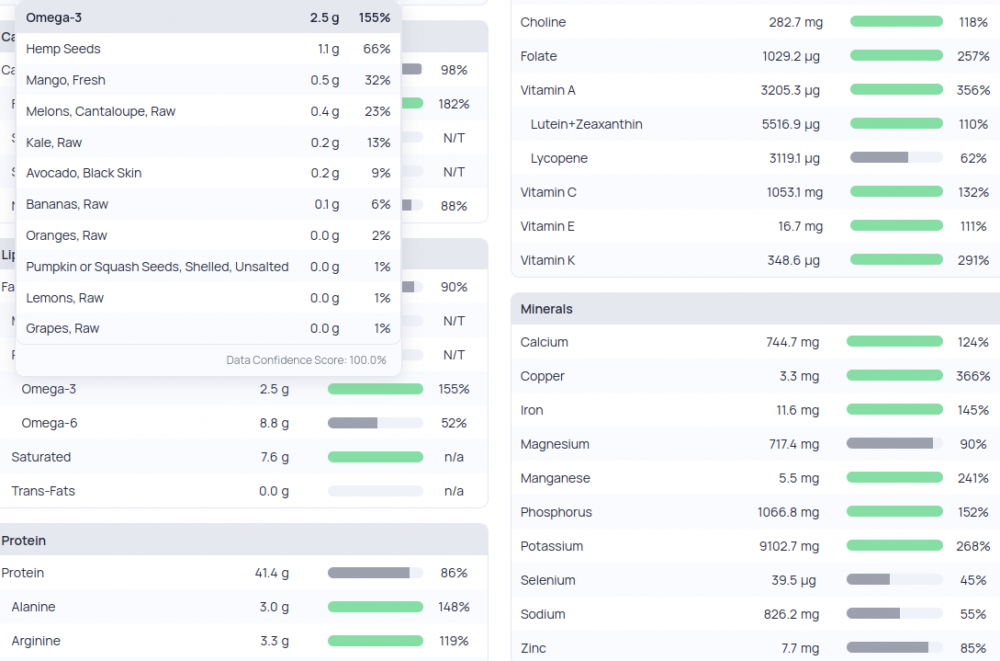Click the Lycopene progress bar
Image resolution: width=1000 pixels, height=661 pixels.
coord(896,158)
